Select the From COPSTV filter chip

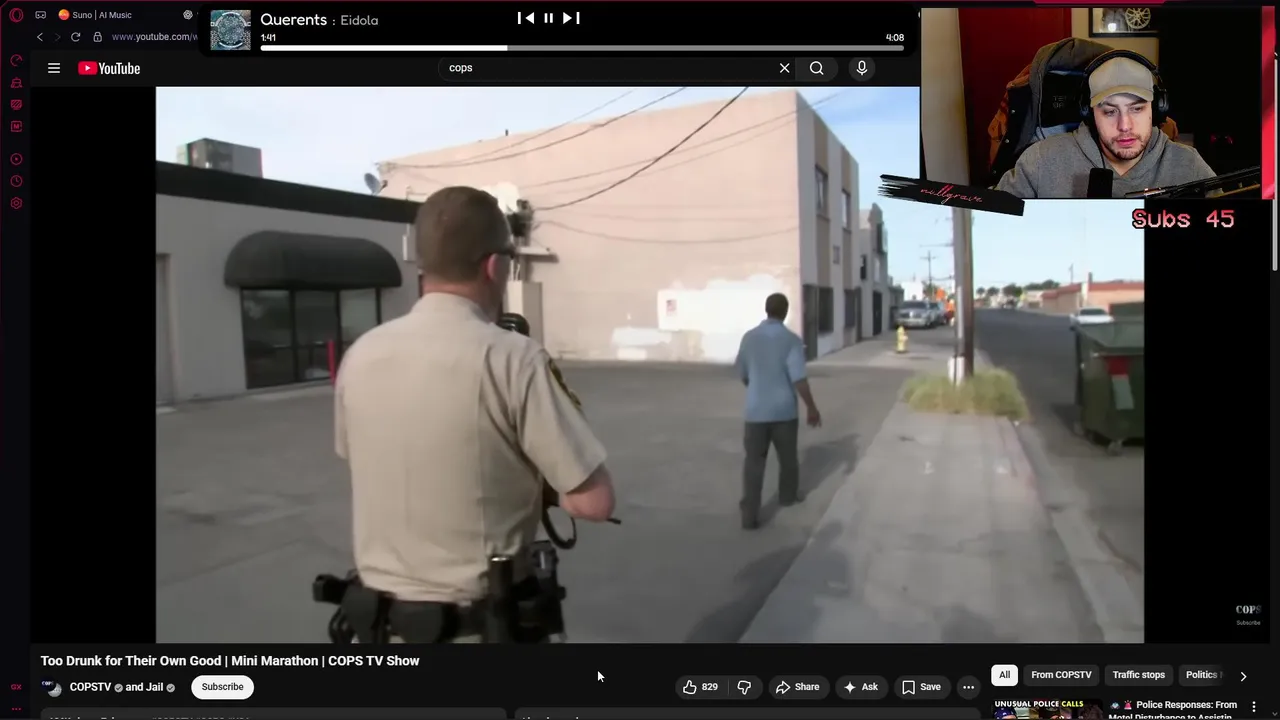pyautogui.click(x=1061, y=675)
